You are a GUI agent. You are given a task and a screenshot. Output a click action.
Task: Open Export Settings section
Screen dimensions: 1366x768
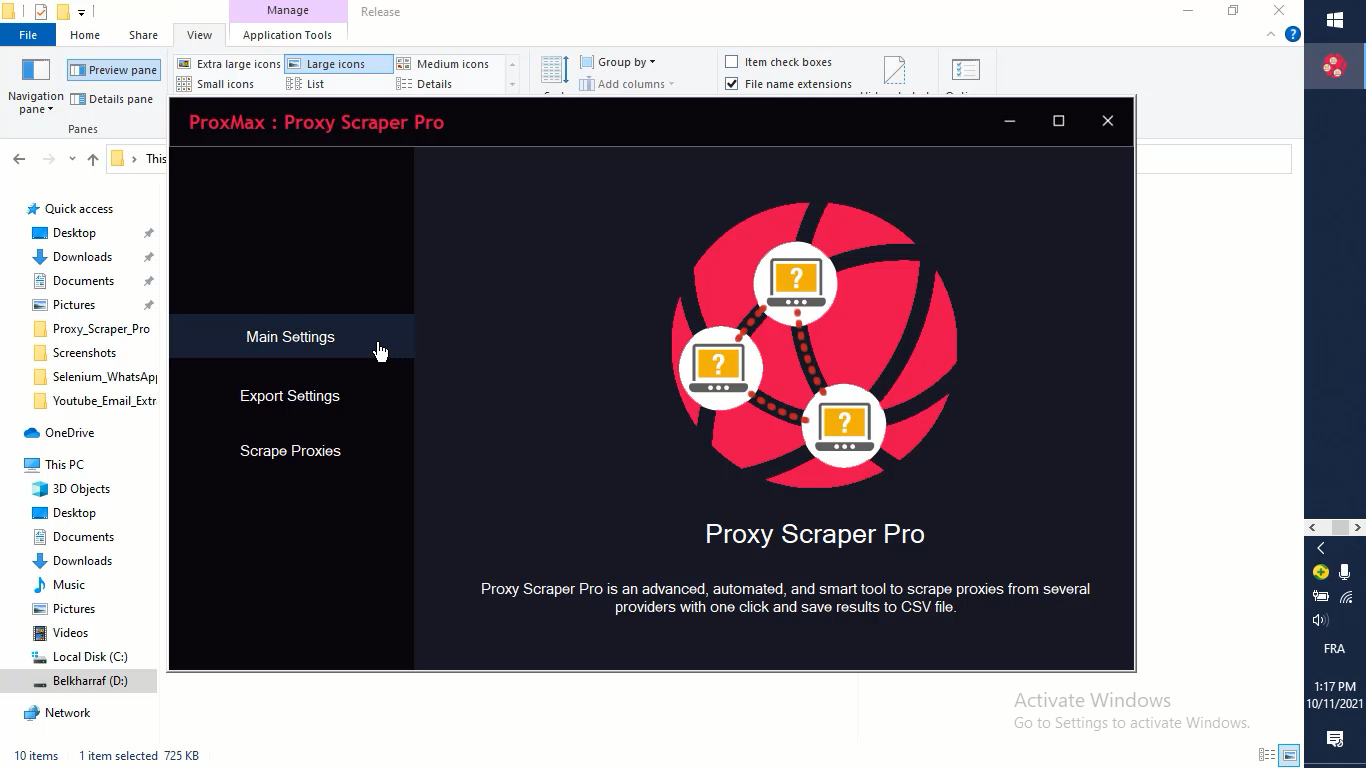[x=290, y=396]
